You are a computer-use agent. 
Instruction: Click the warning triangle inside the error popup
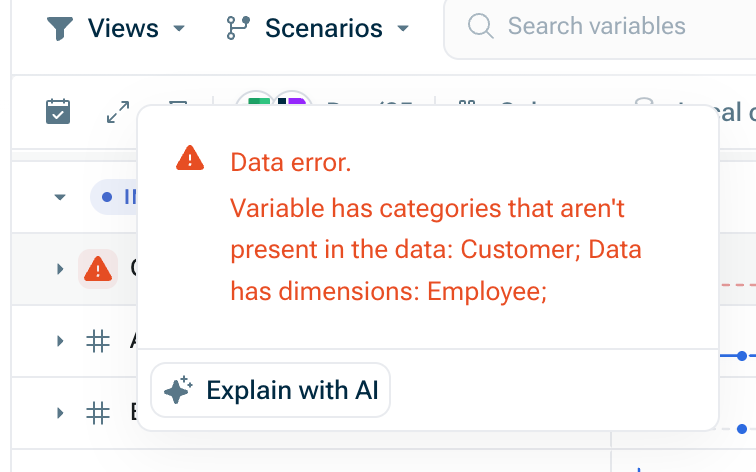click(190, 160)
